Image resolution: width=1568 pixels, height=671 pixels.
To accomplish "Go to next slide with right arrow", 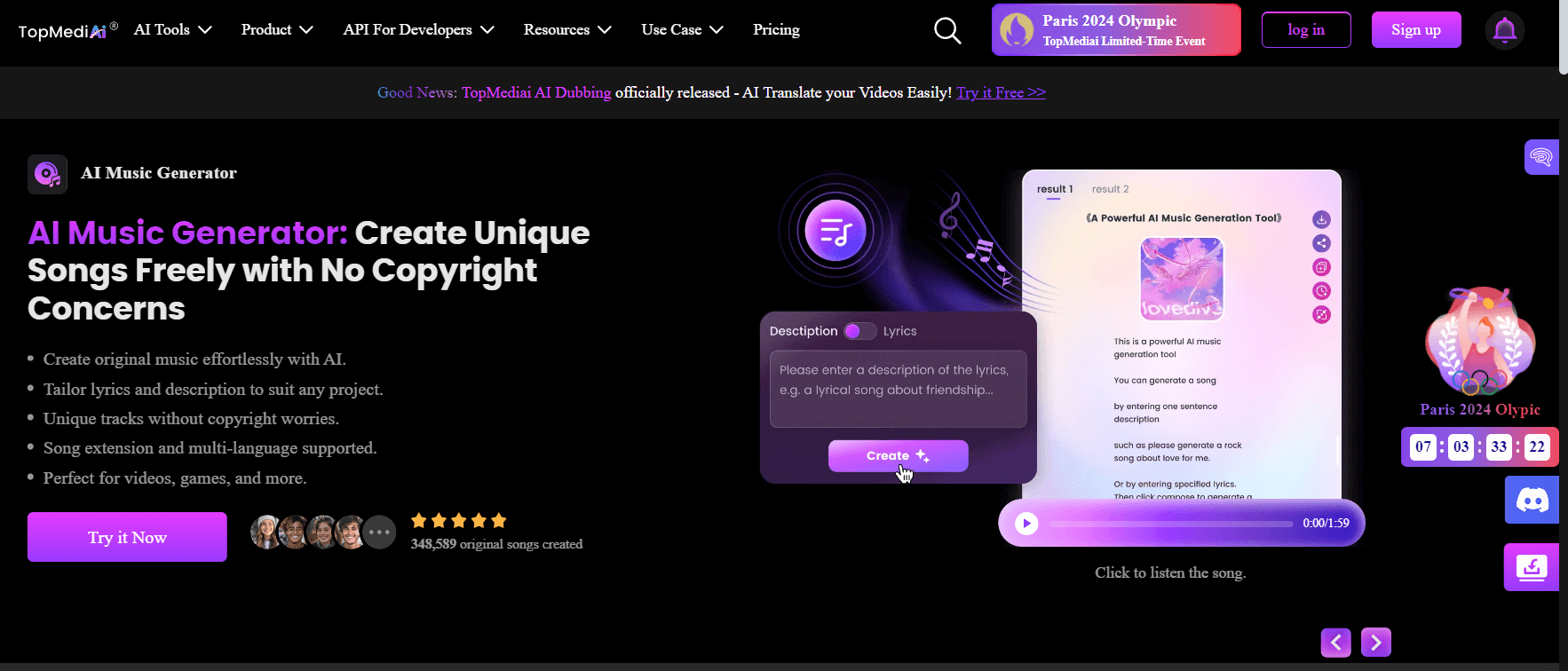I will tap(1375, 642).
